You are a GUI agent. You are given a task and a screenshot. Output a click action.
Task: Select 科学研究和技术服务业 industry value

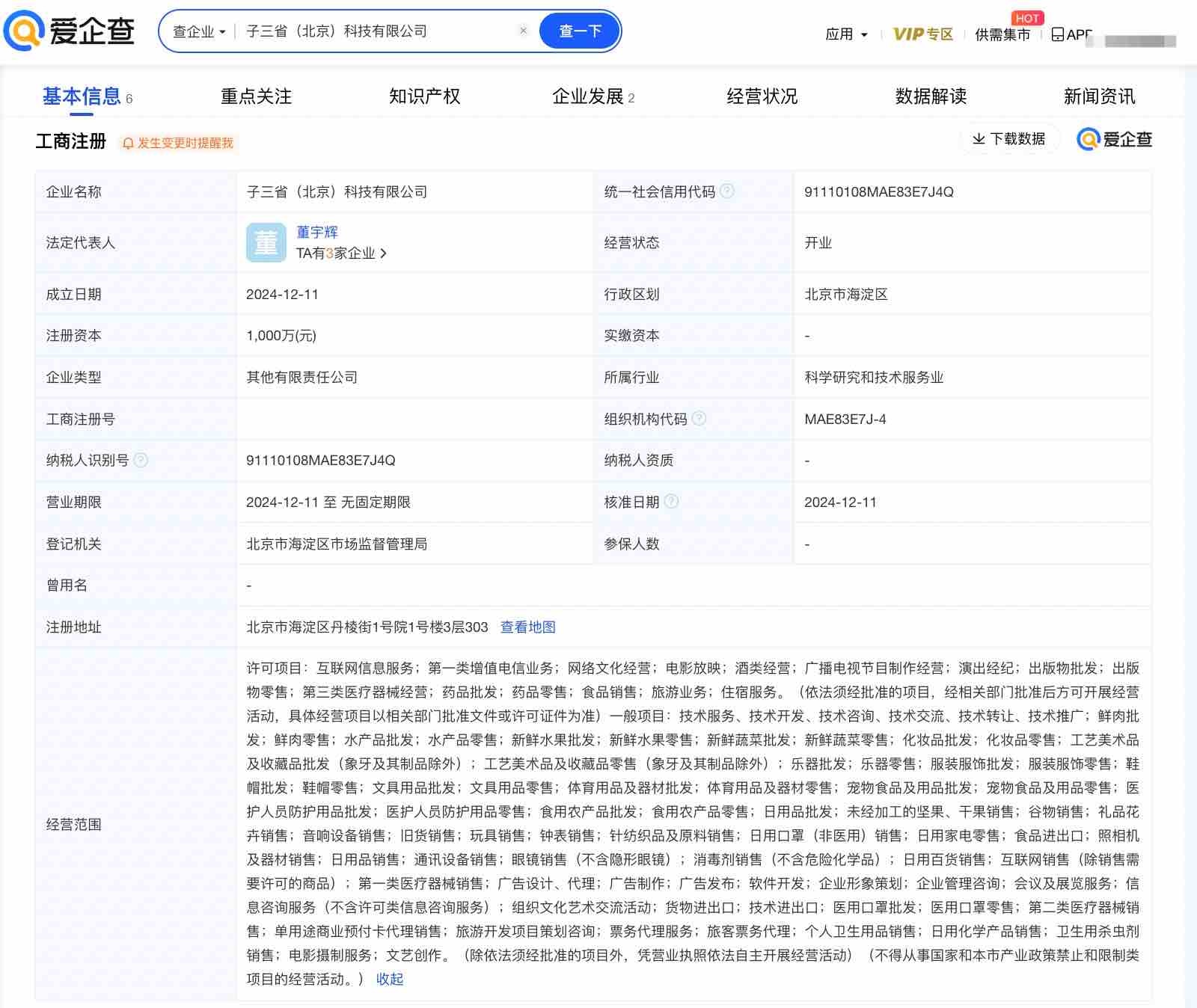coord(874,378)
